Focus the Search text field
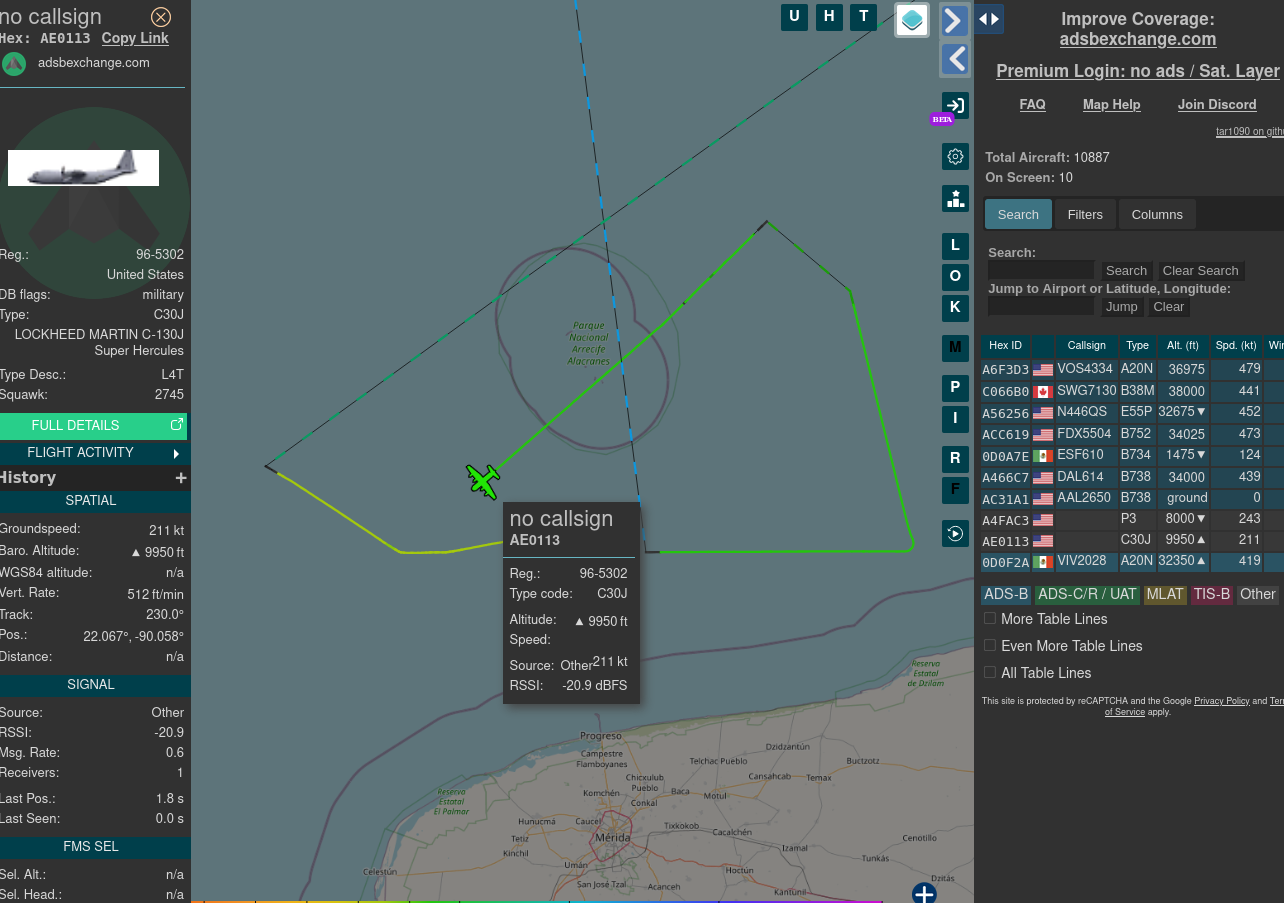This screenshot has width=1284, height=903. pos(1041,270)
